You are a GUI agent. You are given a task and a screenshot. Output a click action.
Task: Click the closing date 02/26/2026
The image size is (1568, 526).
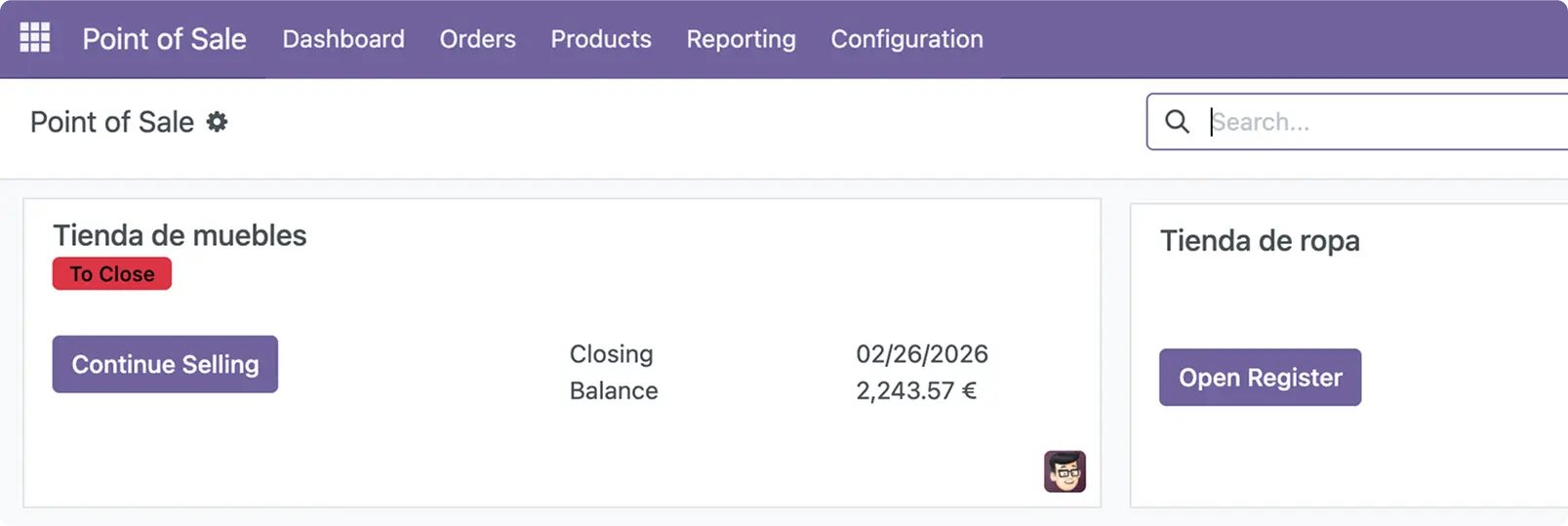click(x=922, y=354)
